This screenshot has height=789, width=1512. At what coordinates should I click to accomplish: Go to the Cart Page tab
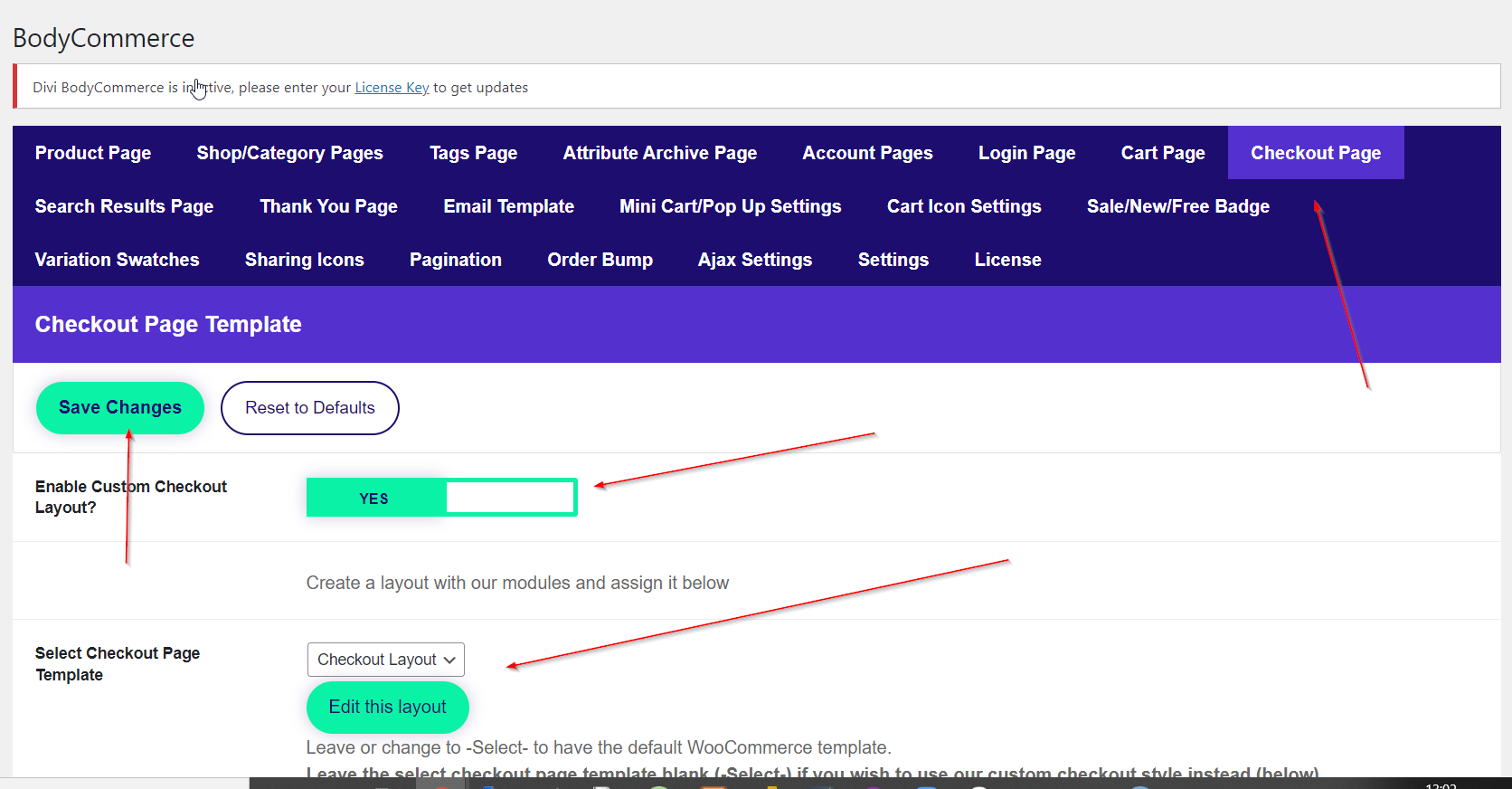click(x=1162, y=153)
